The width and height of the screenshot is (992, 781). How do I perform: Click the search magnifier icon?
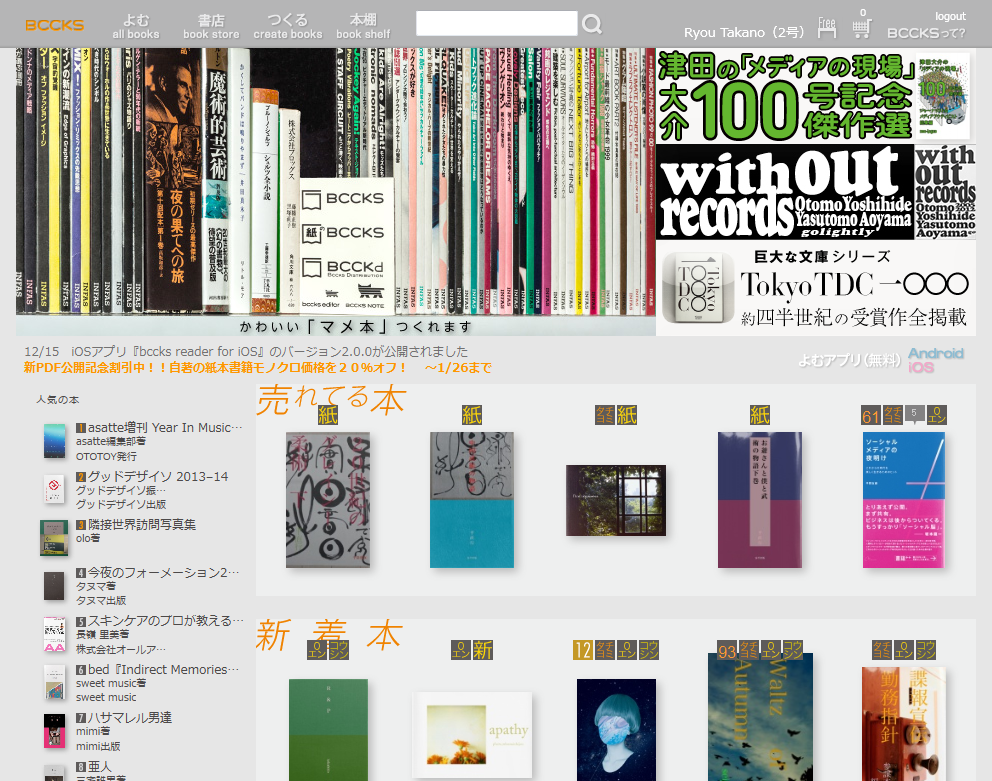point(592,24)
